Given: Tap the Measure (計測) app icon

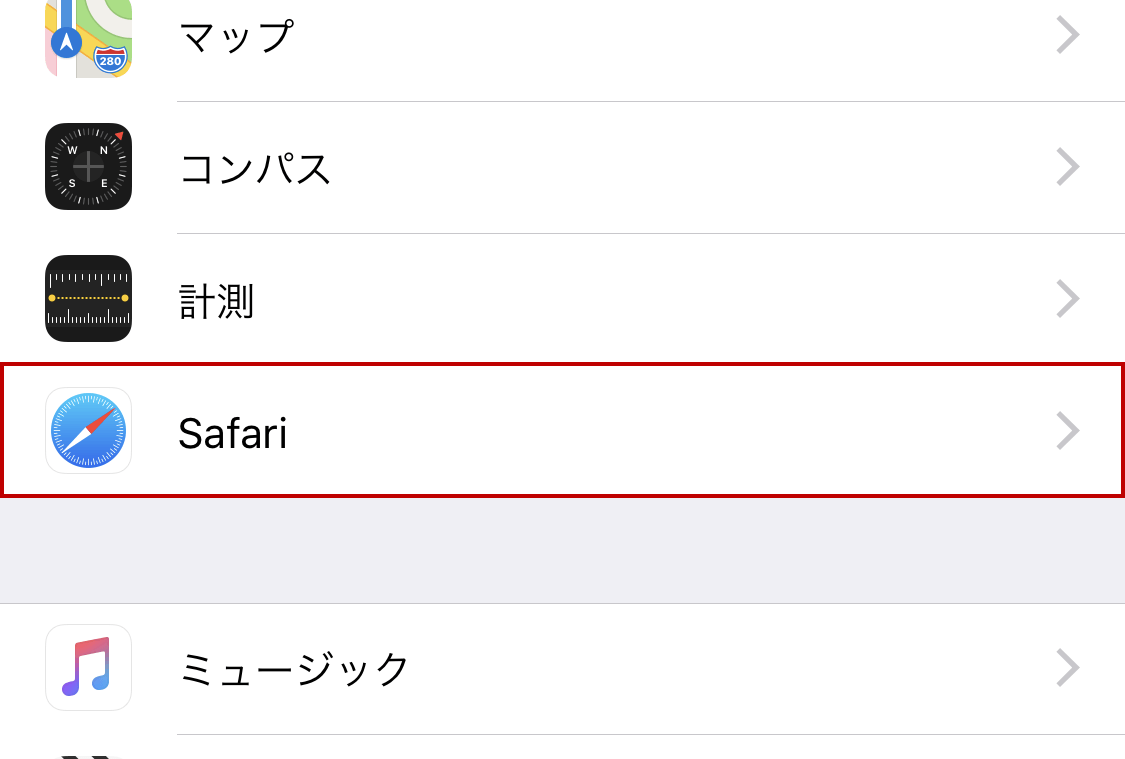Looking at the screenshot, I should coord(88,299).
